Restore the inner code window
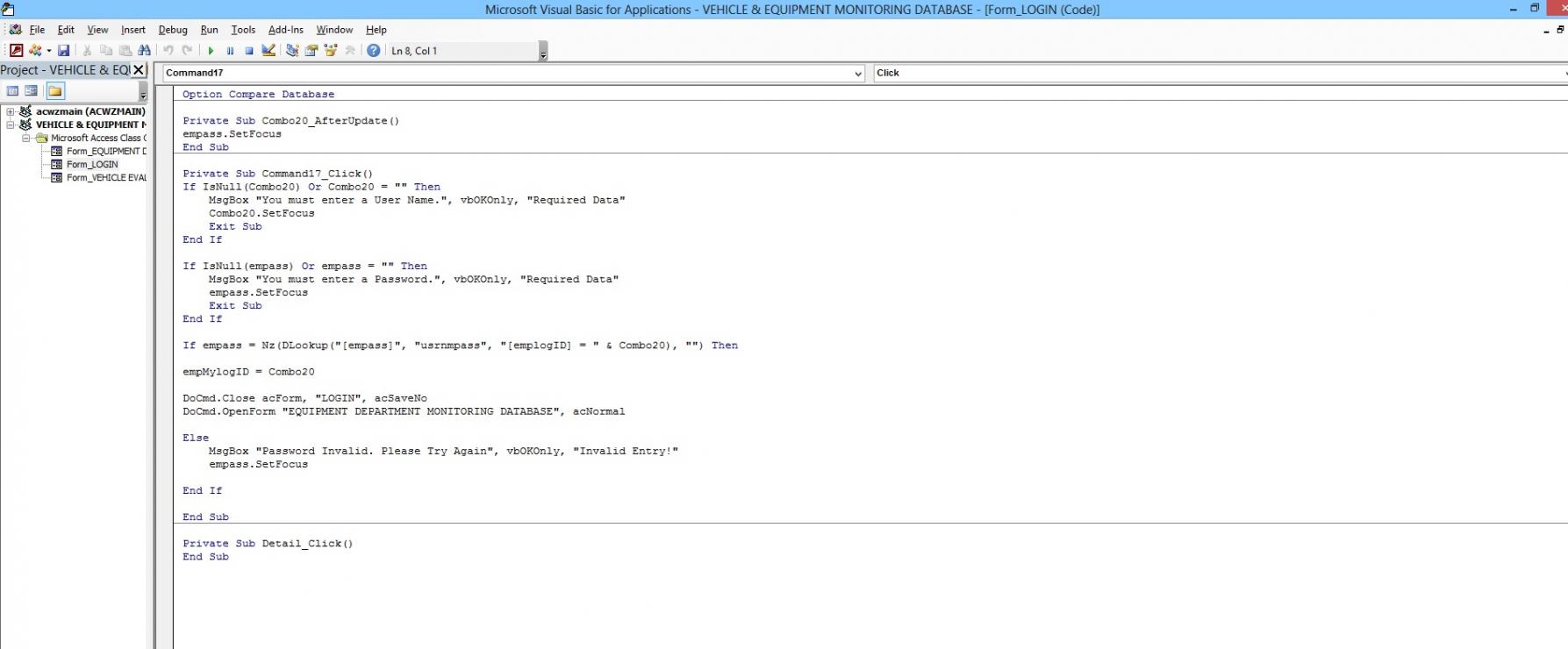This screenshot has width=1568, height=649. [x=1560, y=30]
